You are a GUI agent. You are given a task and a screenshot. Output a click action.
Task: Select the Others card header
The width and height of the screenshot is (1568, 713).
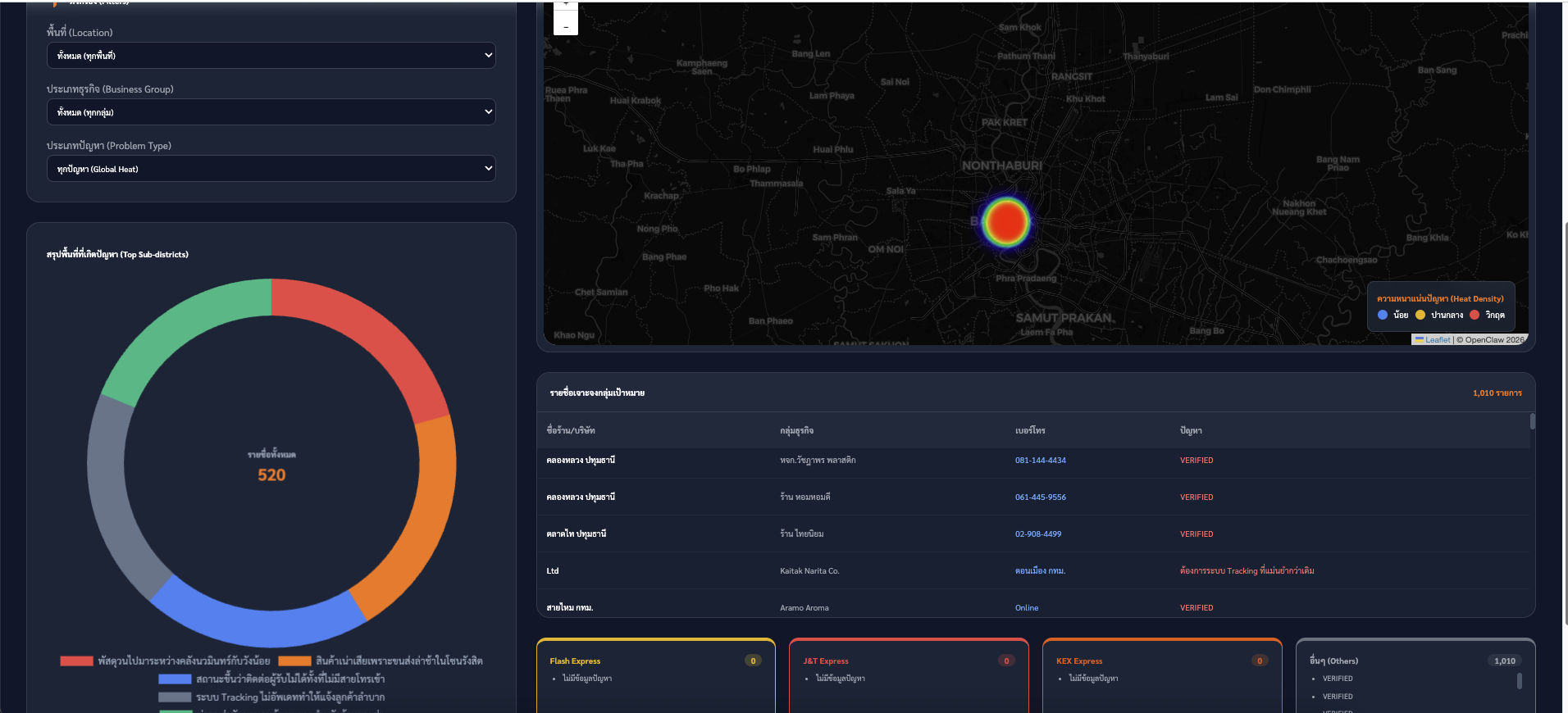tap(1333, 661)
